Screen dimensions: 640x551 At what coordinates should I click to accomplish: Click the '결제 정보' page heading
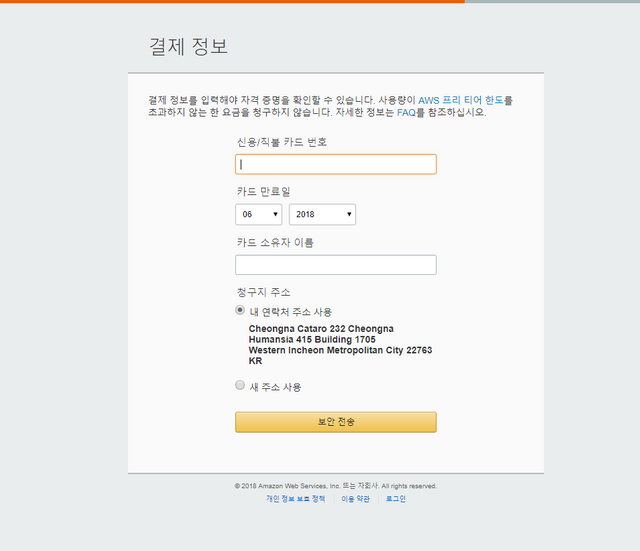pos(188,46)
